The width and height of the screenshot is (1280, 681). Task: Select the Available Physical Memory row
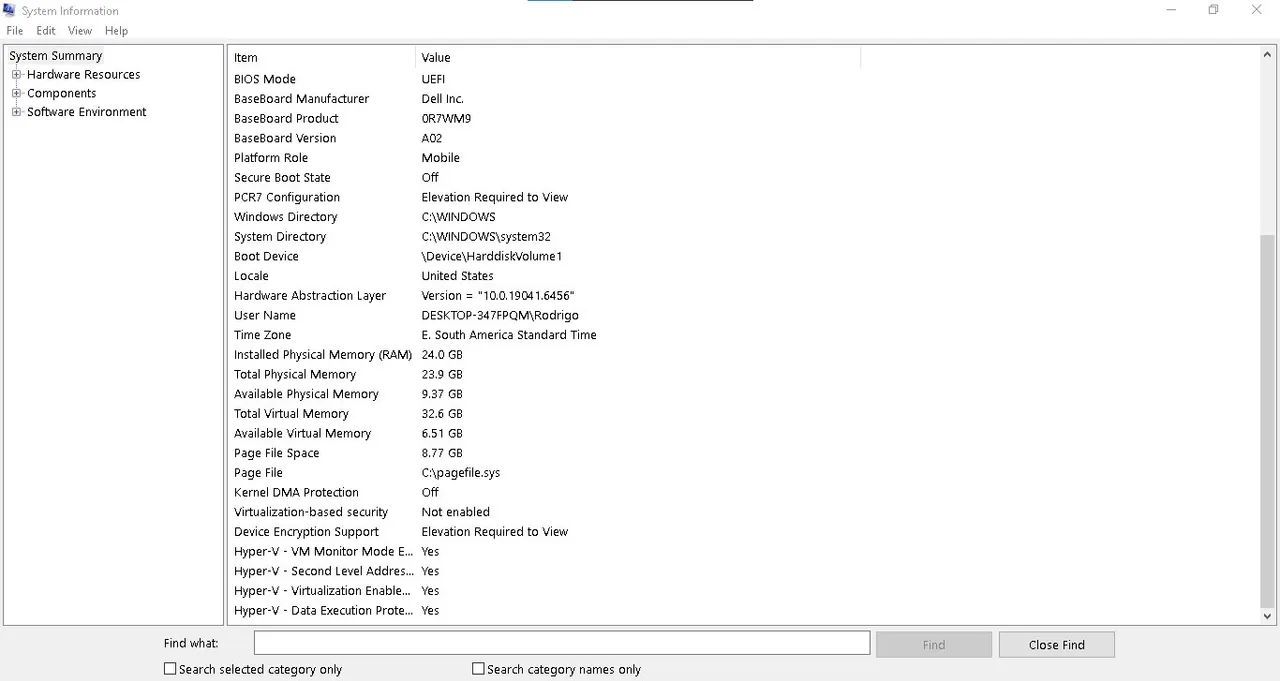pos(743,394)
